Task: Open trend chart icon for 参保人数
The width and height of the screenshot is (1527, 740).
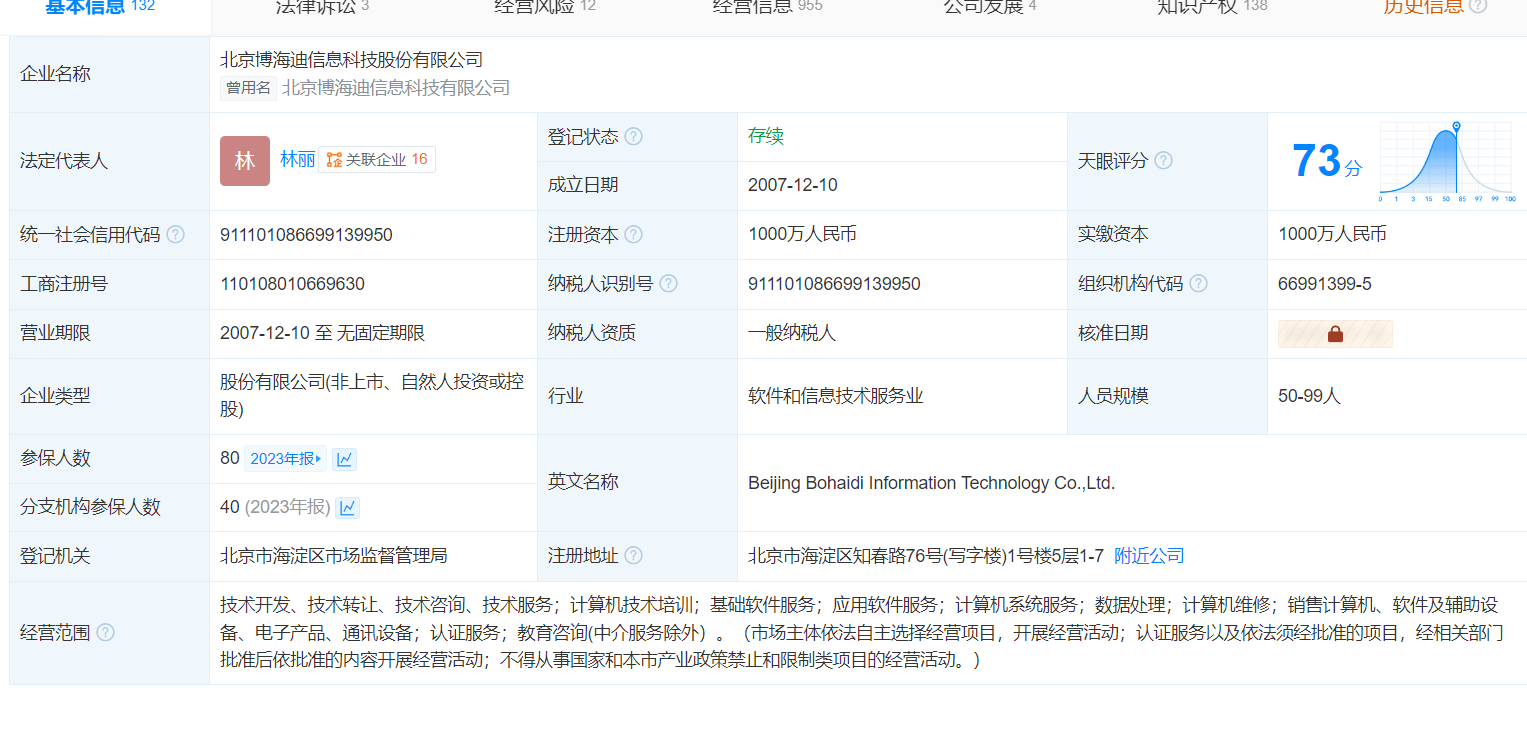Action: pyautogui.click(x=345, y=459)
